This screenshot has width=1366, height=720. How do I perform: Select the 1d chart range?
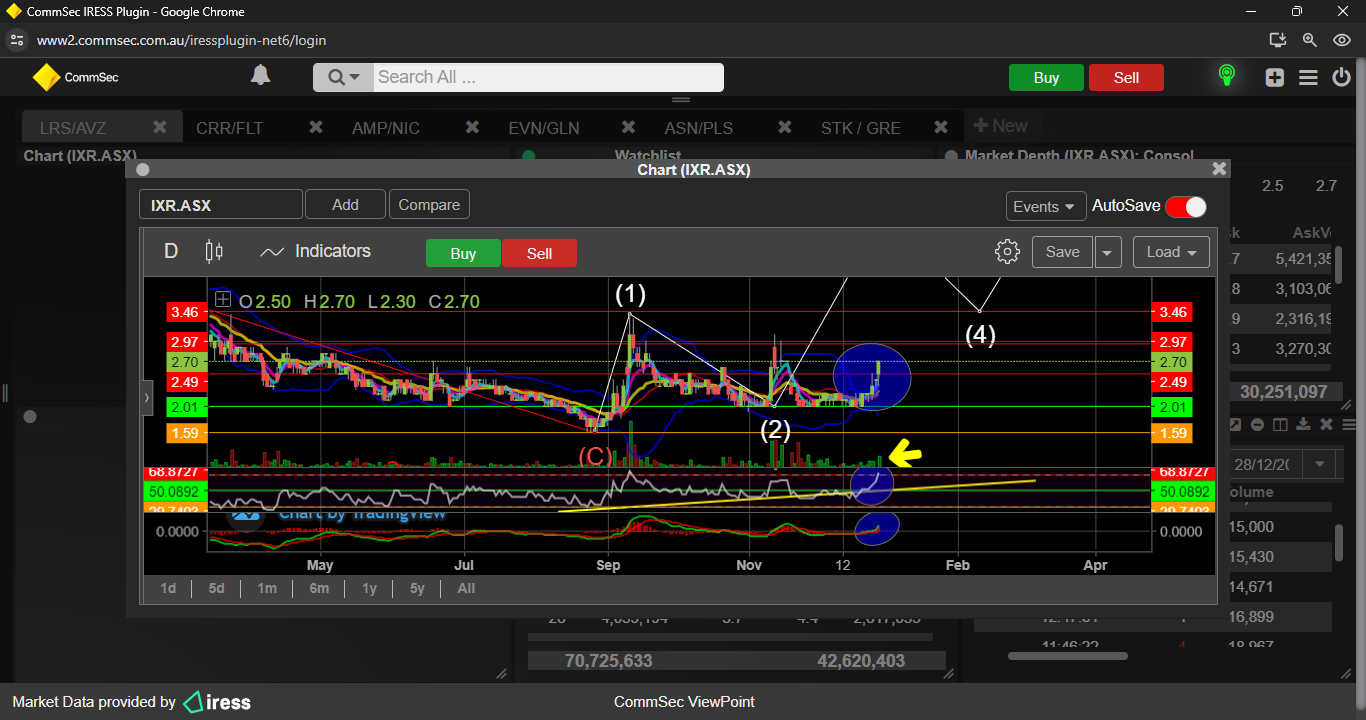pyautogui.click(x=168, y=588)
